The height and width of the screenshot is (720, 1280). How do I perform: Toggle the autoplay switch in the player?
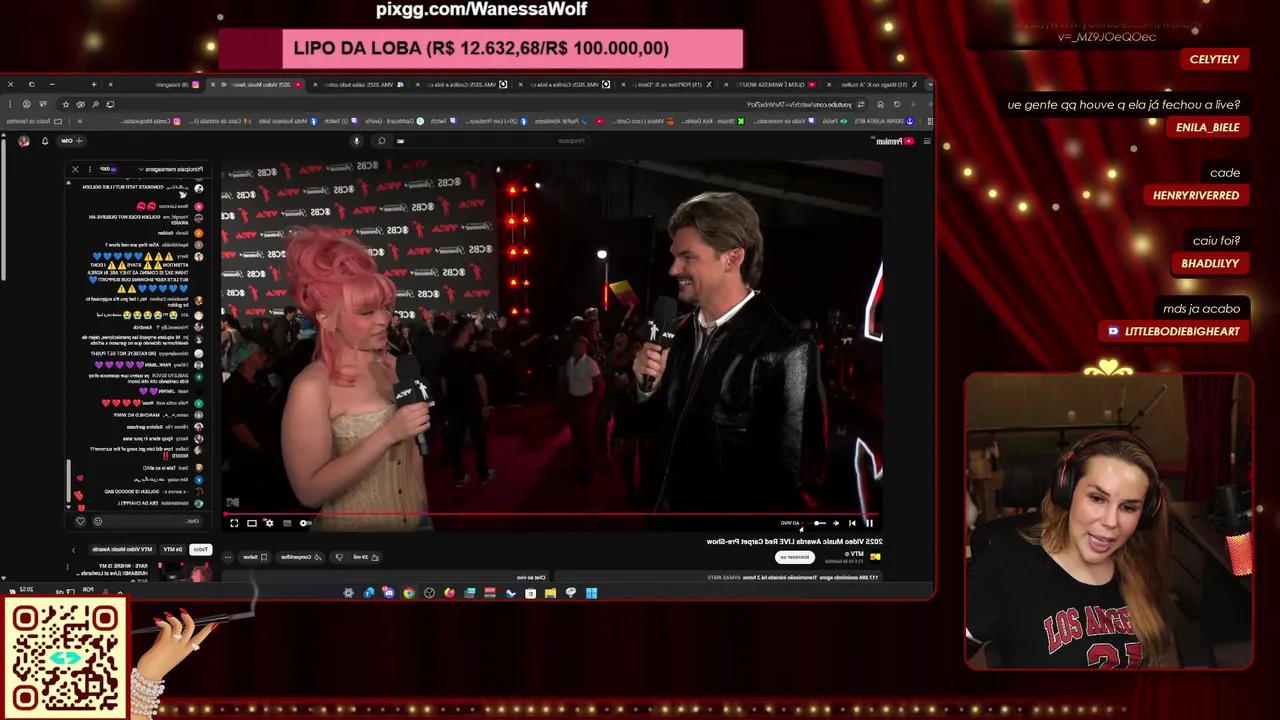pos(304,523)
